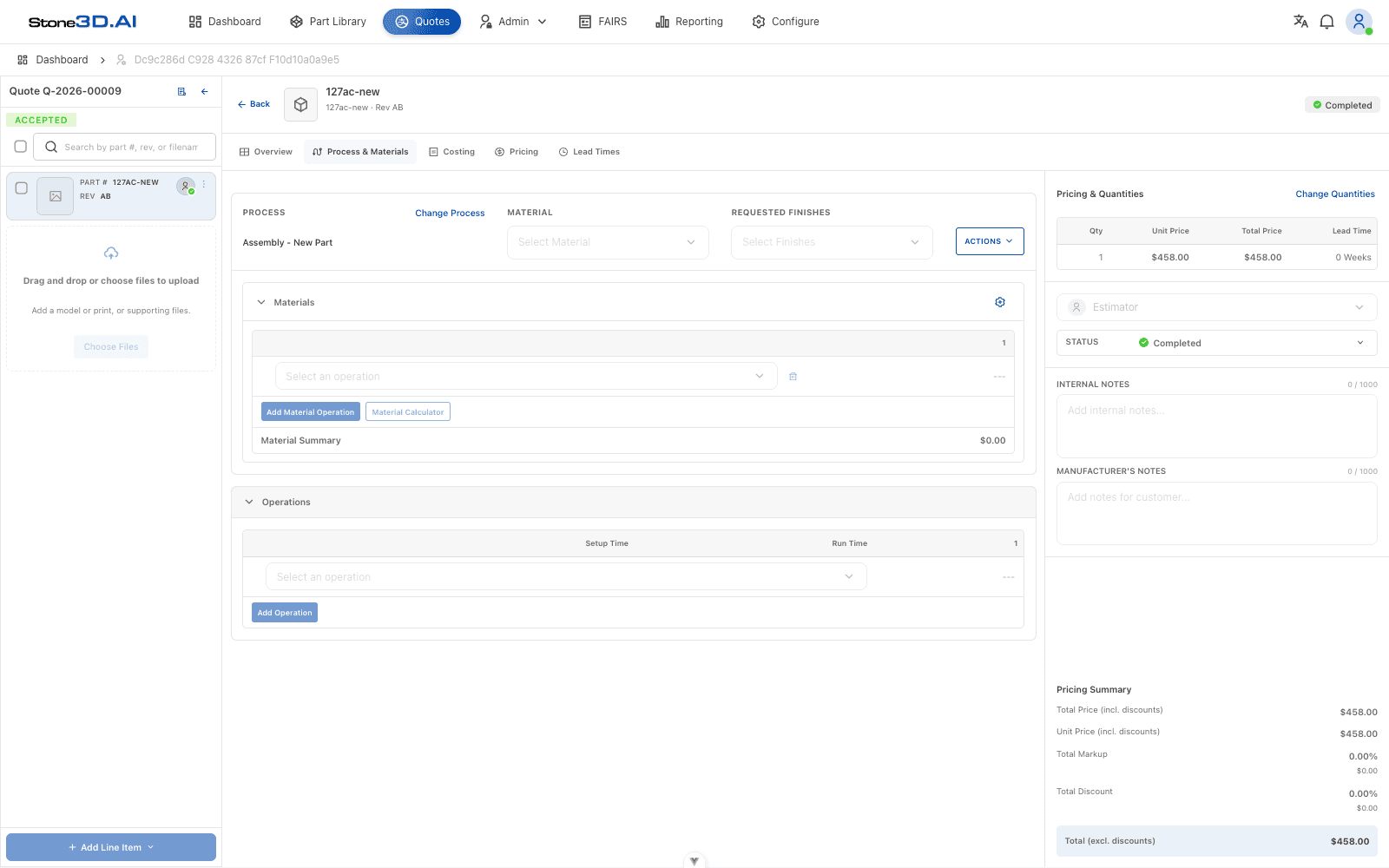1389x868 pixels.
Task: Switch to the Pricing tab
Action: click(x=517, y=152)
